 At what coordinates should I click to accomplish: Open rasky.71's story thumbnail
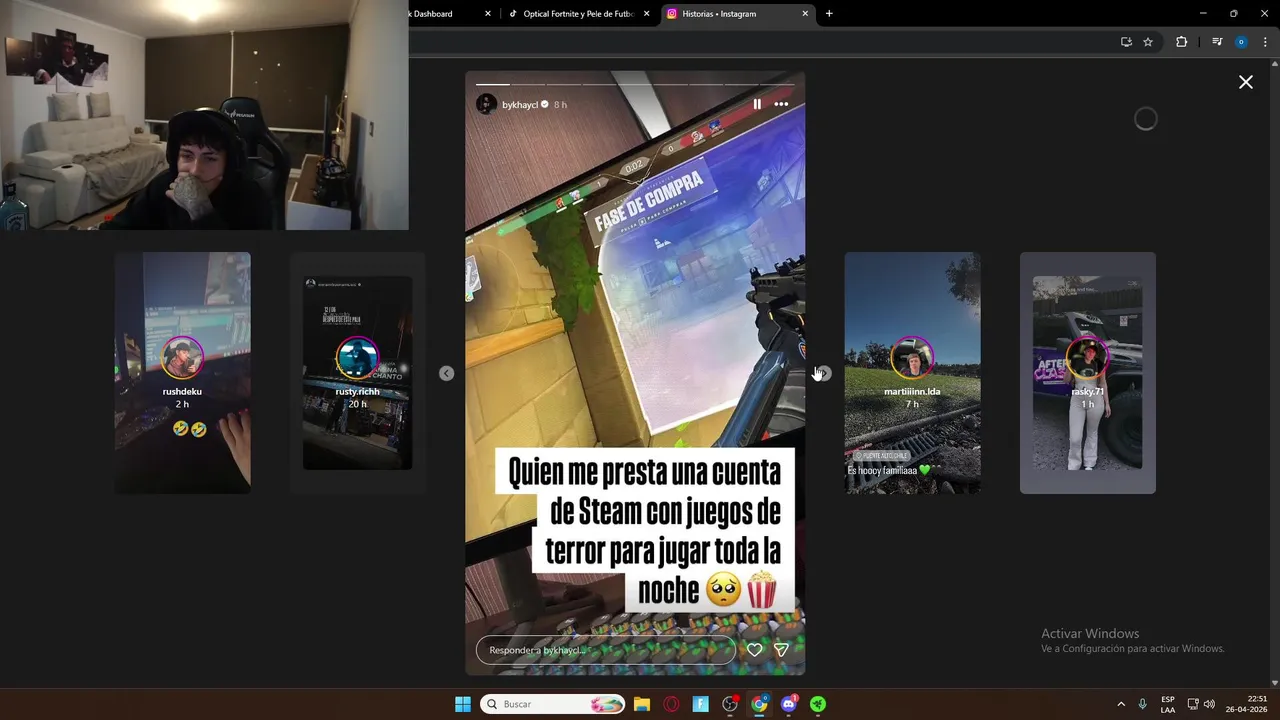coord(1088,373)
